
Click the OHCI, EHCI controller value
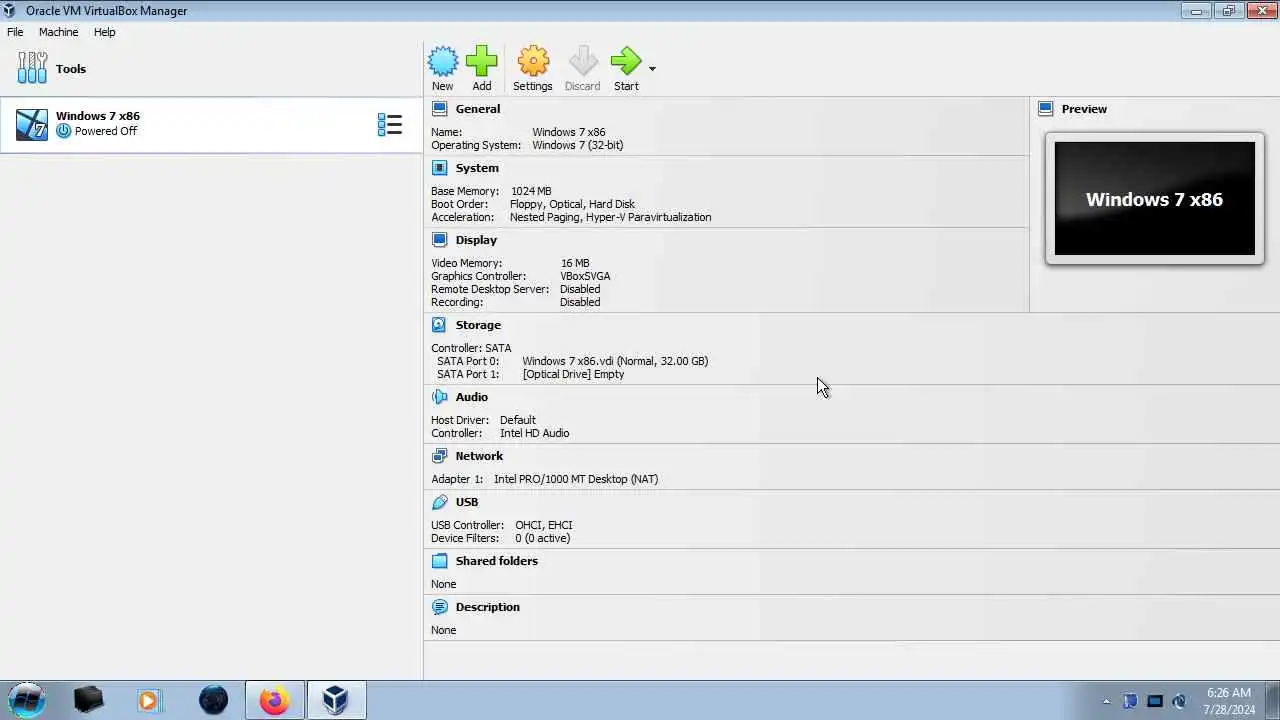[544, 525]
